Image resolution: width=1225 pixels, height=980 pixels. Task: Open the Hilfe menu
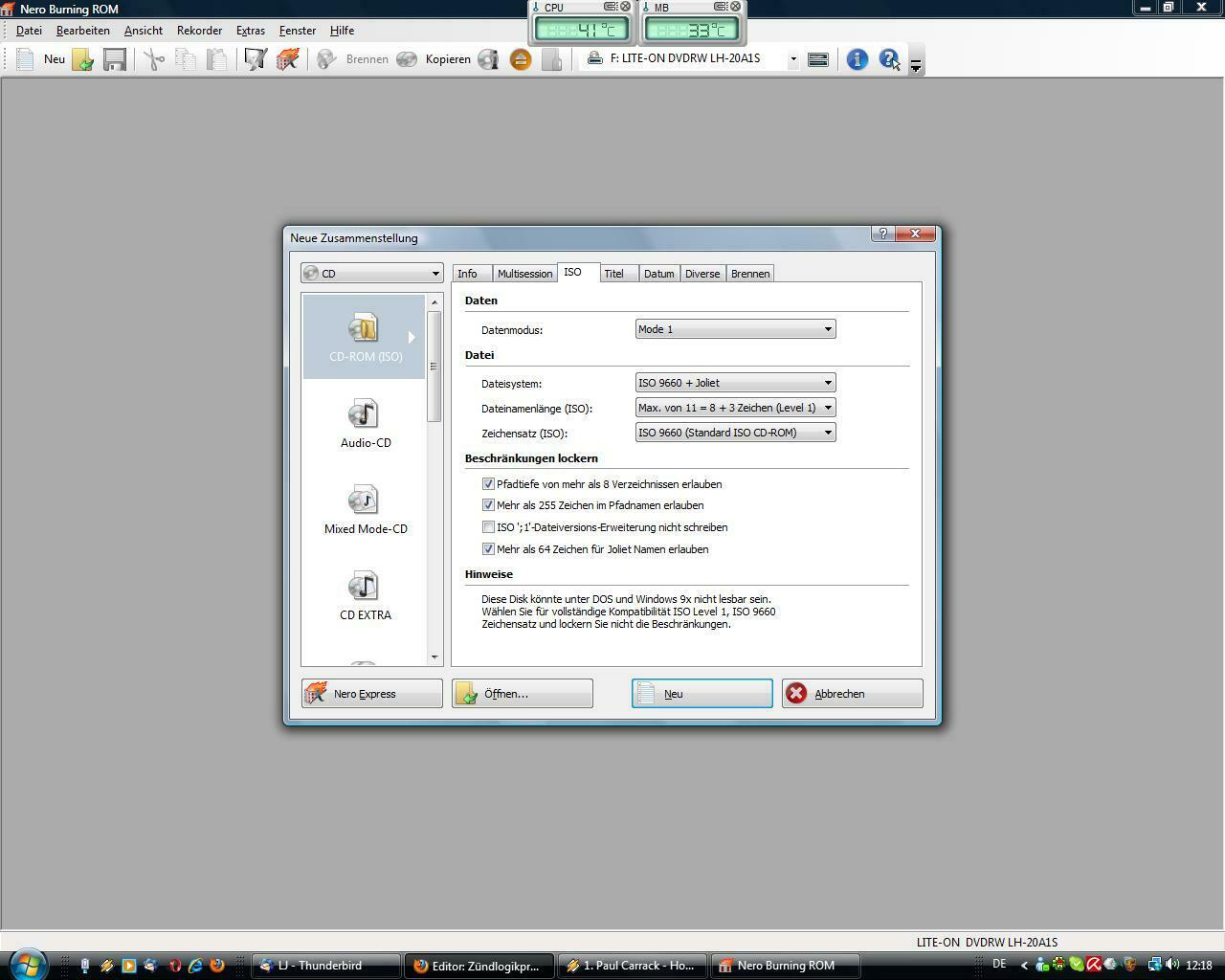point(342,31)
